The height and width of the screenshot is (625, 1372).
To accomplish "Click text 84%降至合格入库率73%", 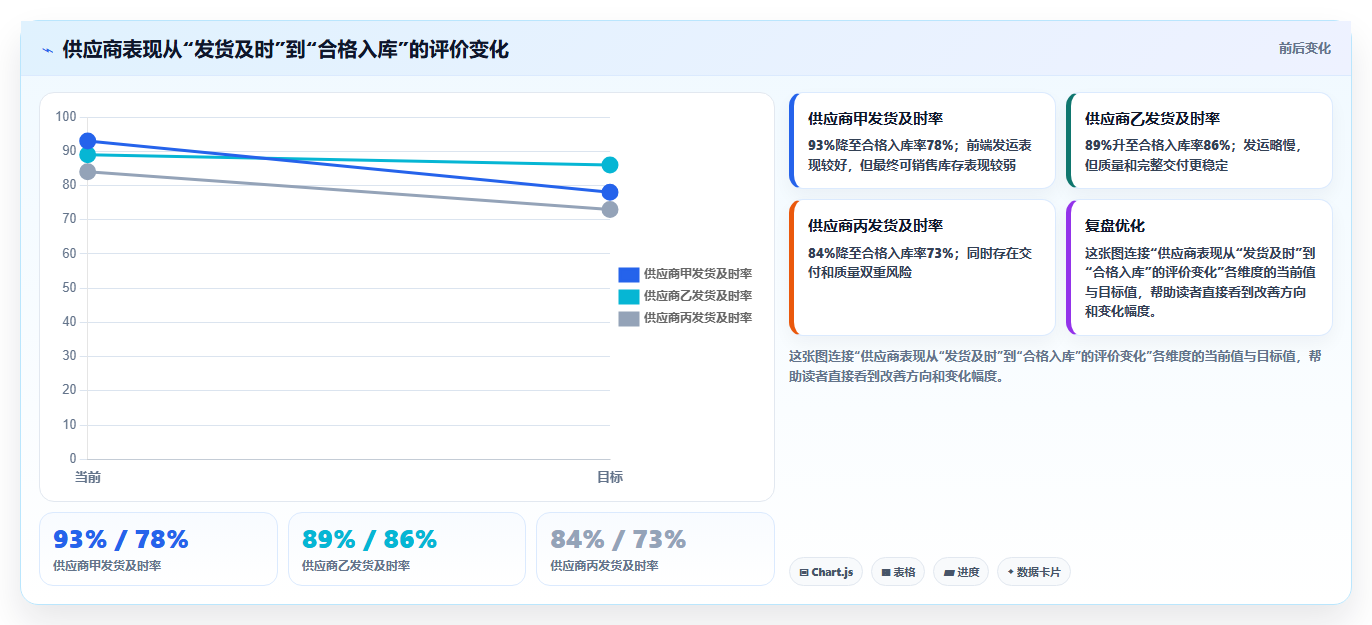I will point(880,253).
